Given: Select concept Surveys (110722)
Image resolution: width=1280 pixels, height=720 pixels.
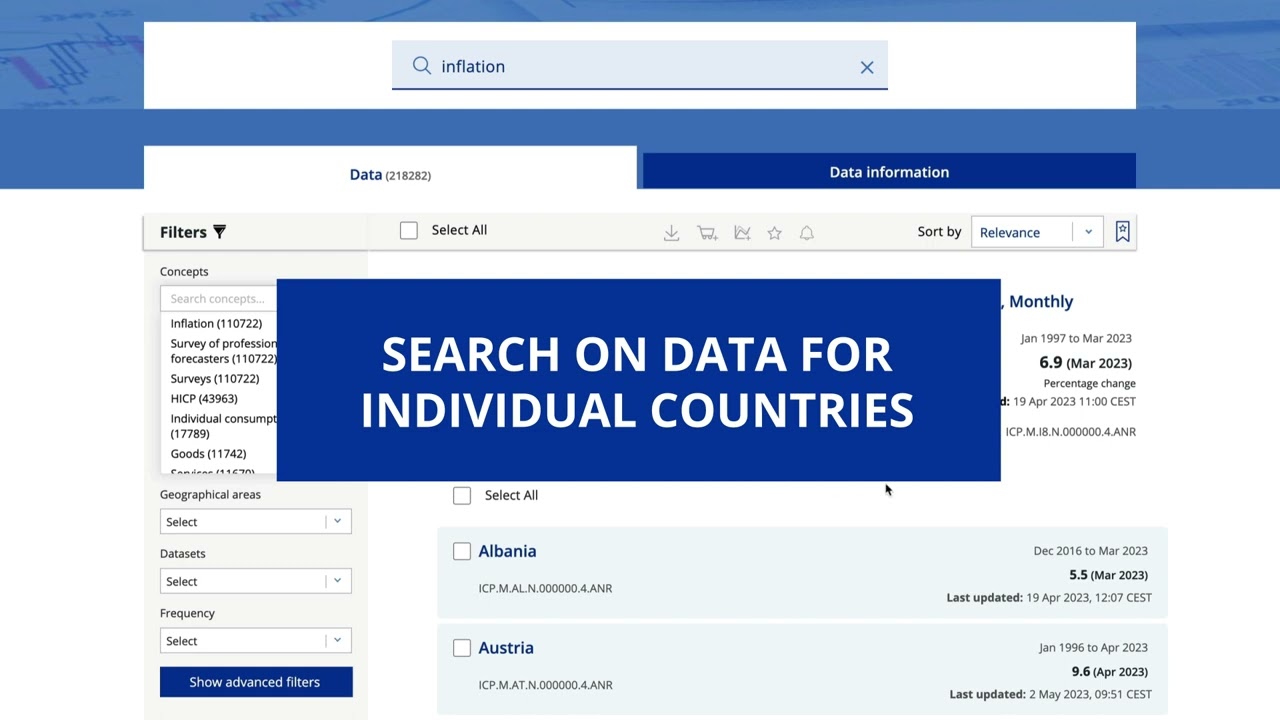Looking at the screenshot, I should (215, 378).
